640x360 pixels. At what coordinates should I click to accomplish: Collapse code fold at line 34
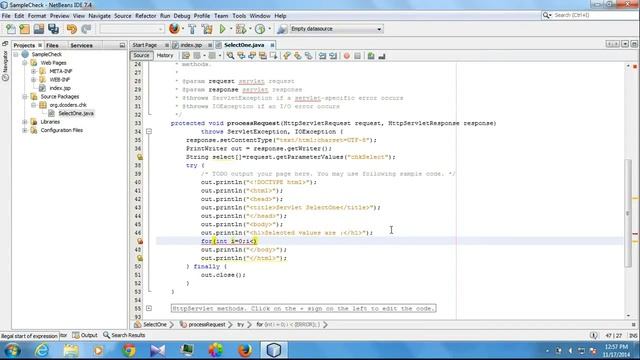[149, 131]
